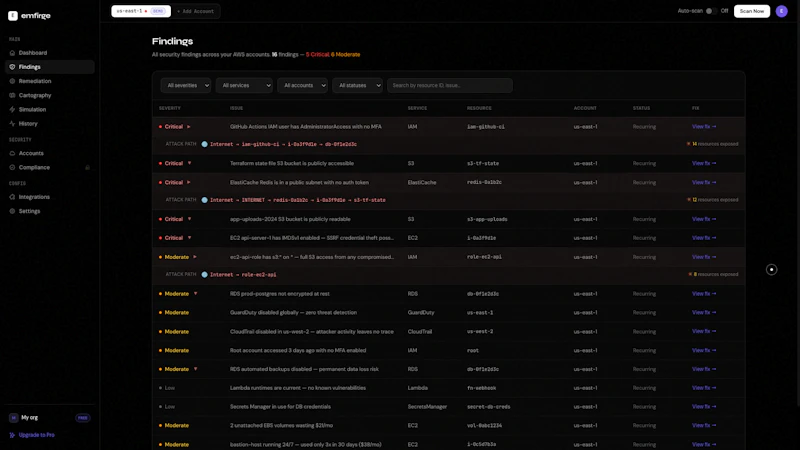Expand the RDS prod-postgres not encrypted arrow
This screenshot has width=800, height=450.
pyautogui.click(x=195, y=294)
